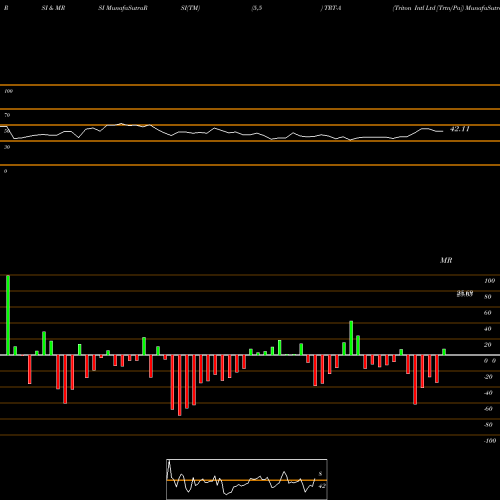Click the SI MunafaSutraR header text

[x=123, y=8]
